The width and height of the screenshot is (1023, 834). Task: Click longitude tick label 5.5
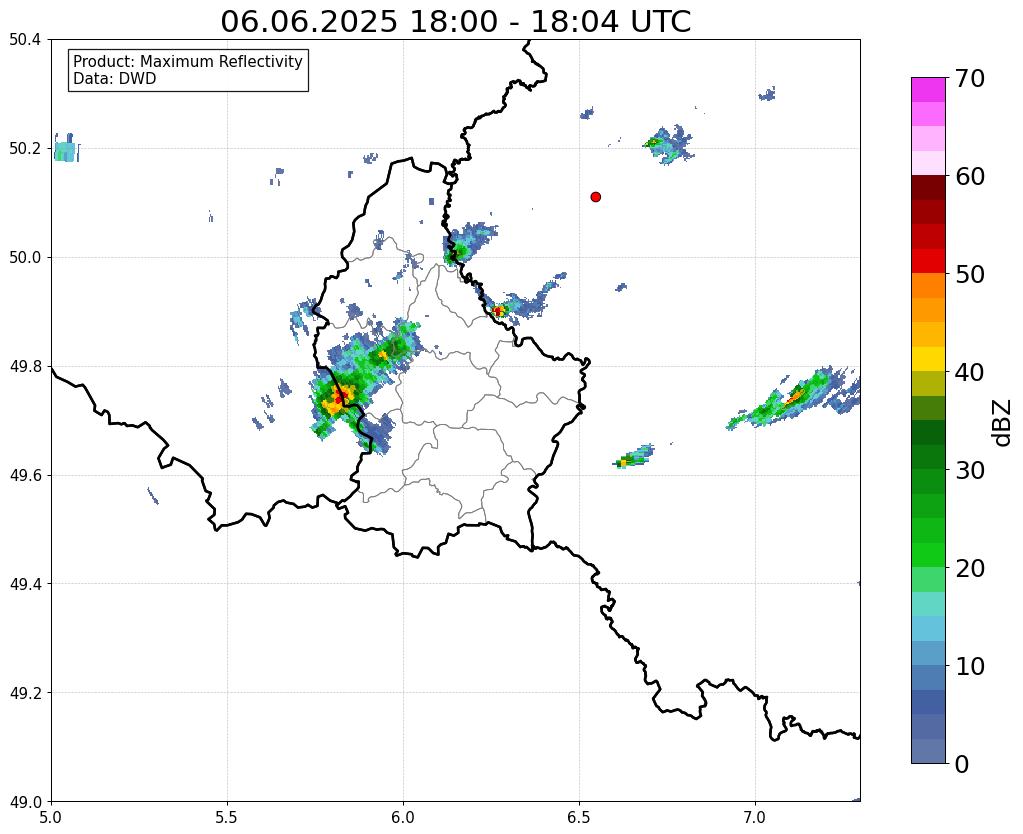click(227, 818)
